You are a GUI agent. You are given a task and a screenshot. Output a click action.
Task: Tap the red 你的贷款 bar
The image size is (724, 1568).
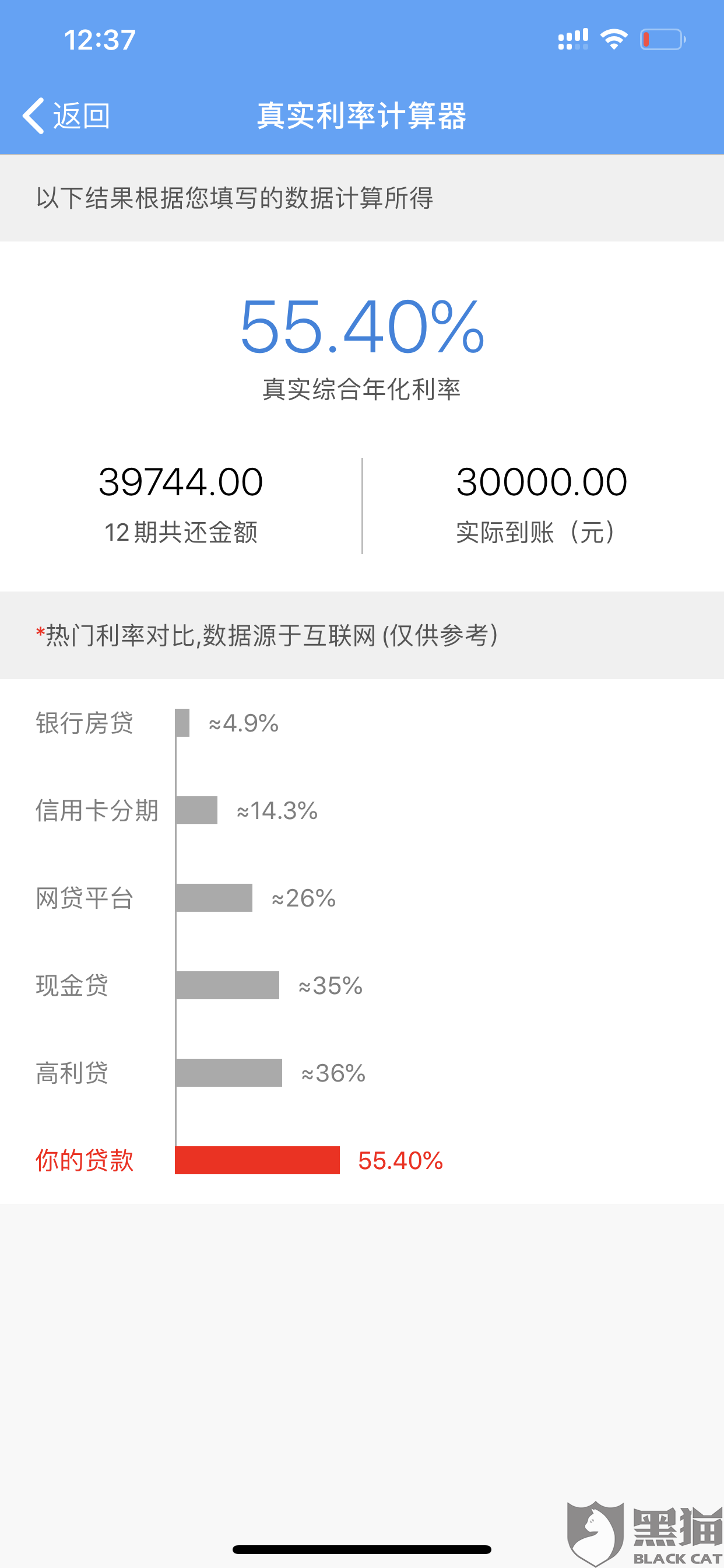[x=257, y=1160]
